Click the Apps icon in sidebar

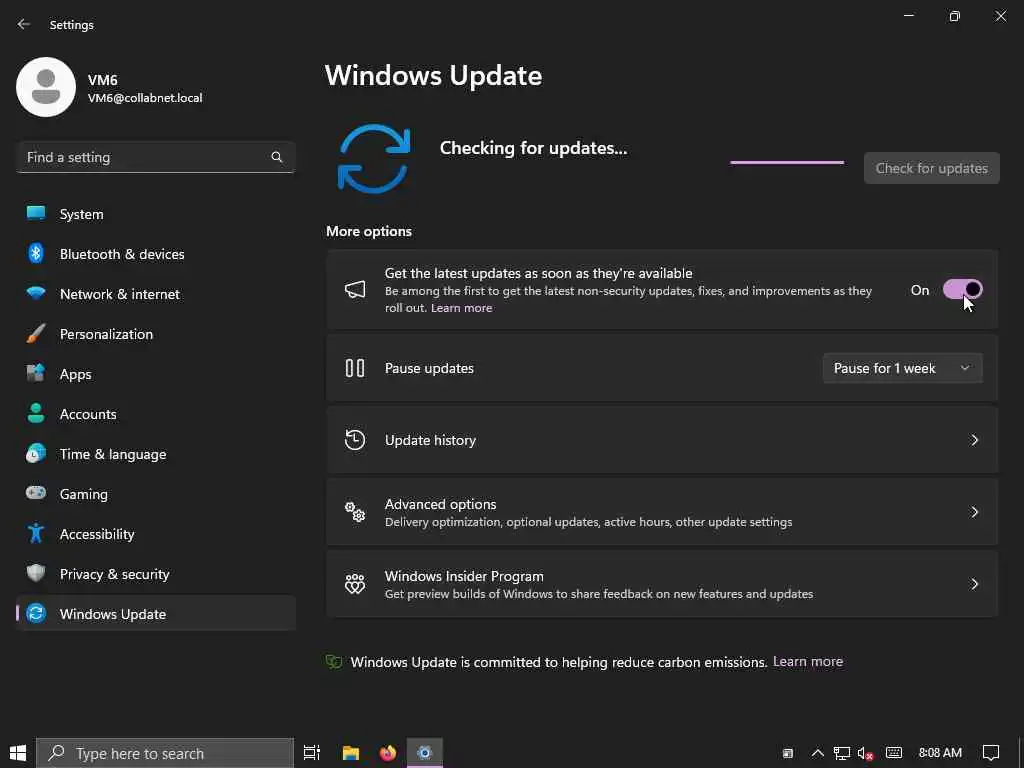click(x=36, y=374)
